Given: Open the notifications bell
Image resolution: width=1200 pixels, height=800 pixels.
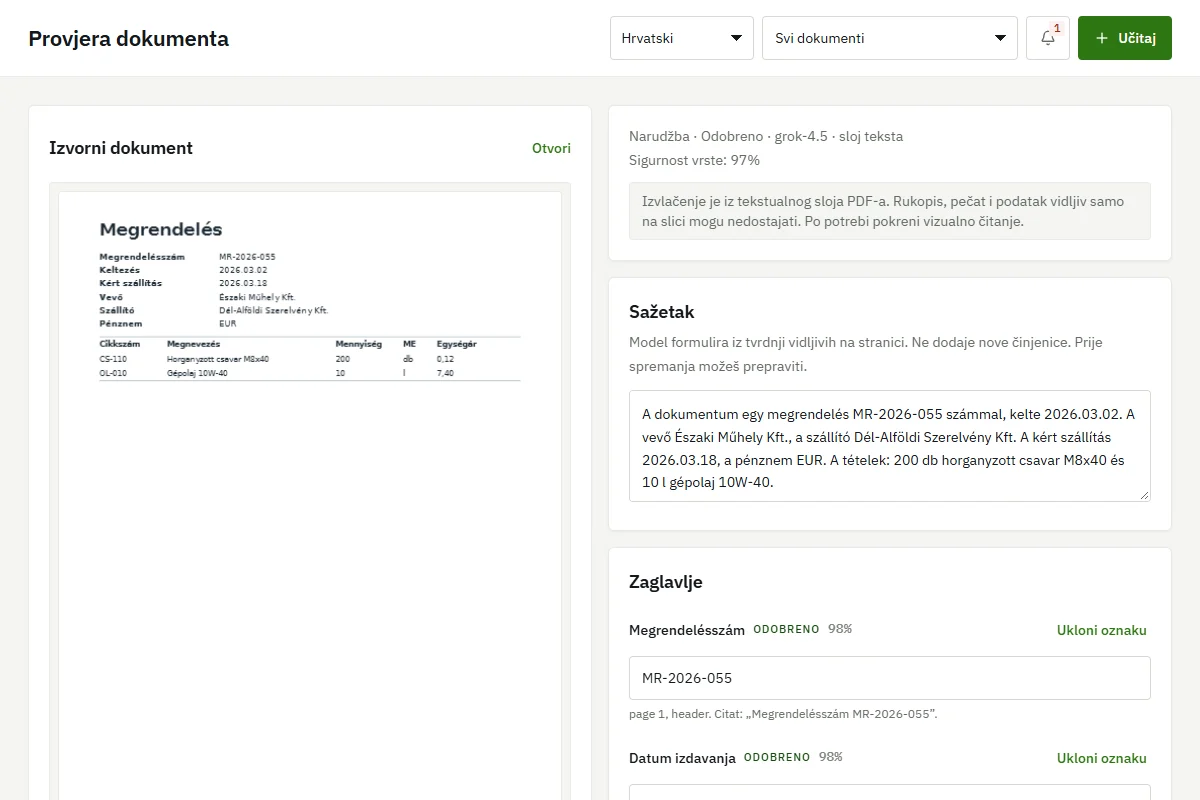Looking at the screenshot, I should click(x=1048, y=38).
